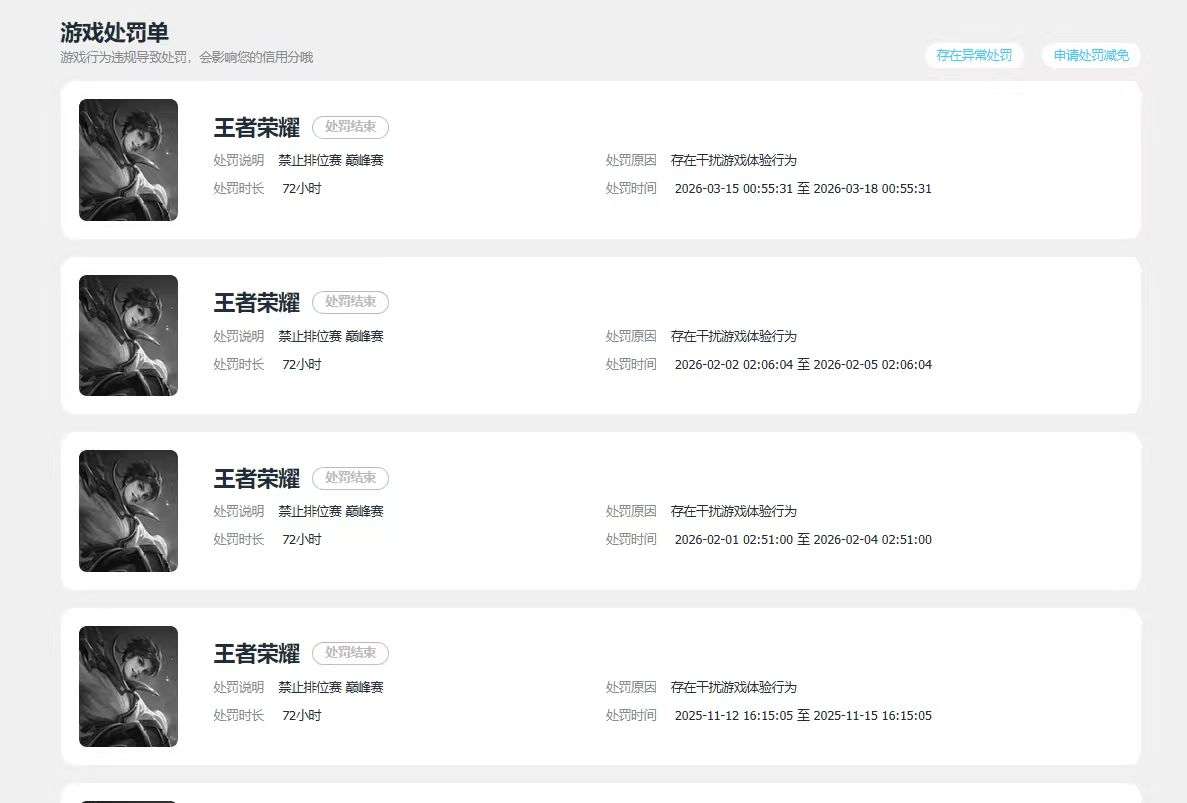Image resolution: width=1187 pixels, height=803 pixels.
Task: Click 王者荣耀 title on 2026-02-01 card
Action: tap(257, 478)
